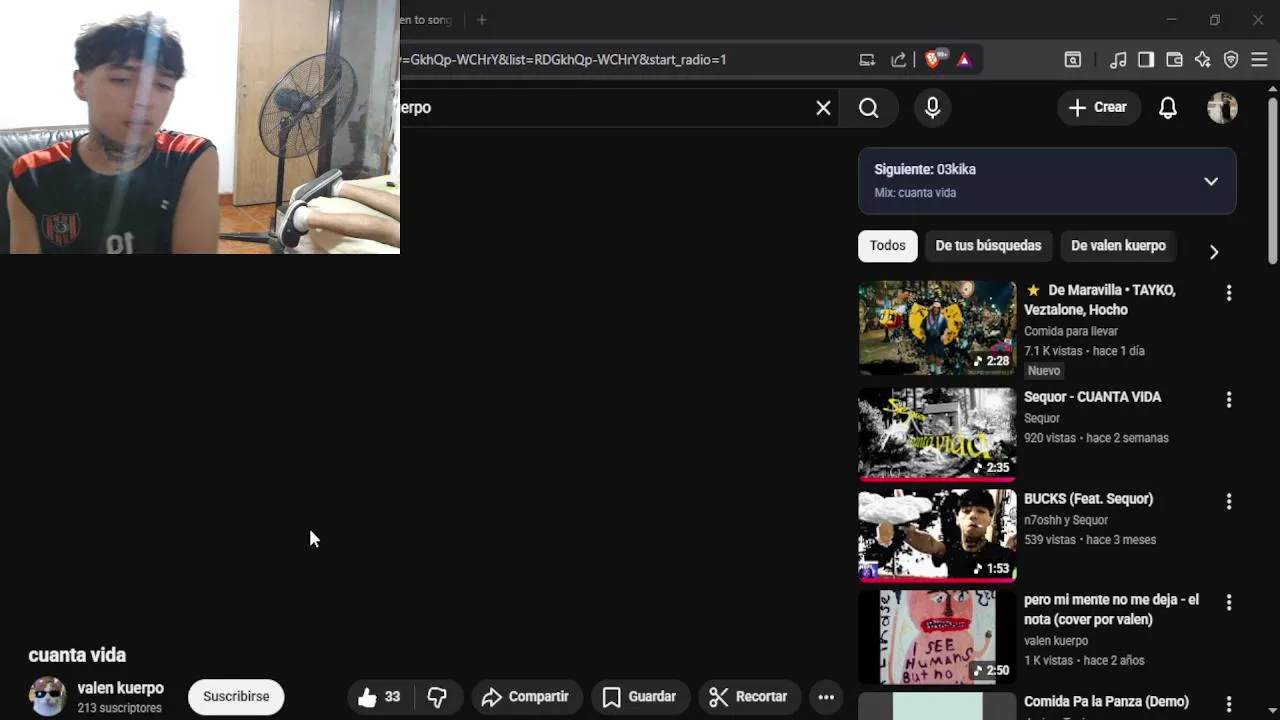Click the Suscribirse button
The width and height of the screenshot is (1280, 720).
236,697
